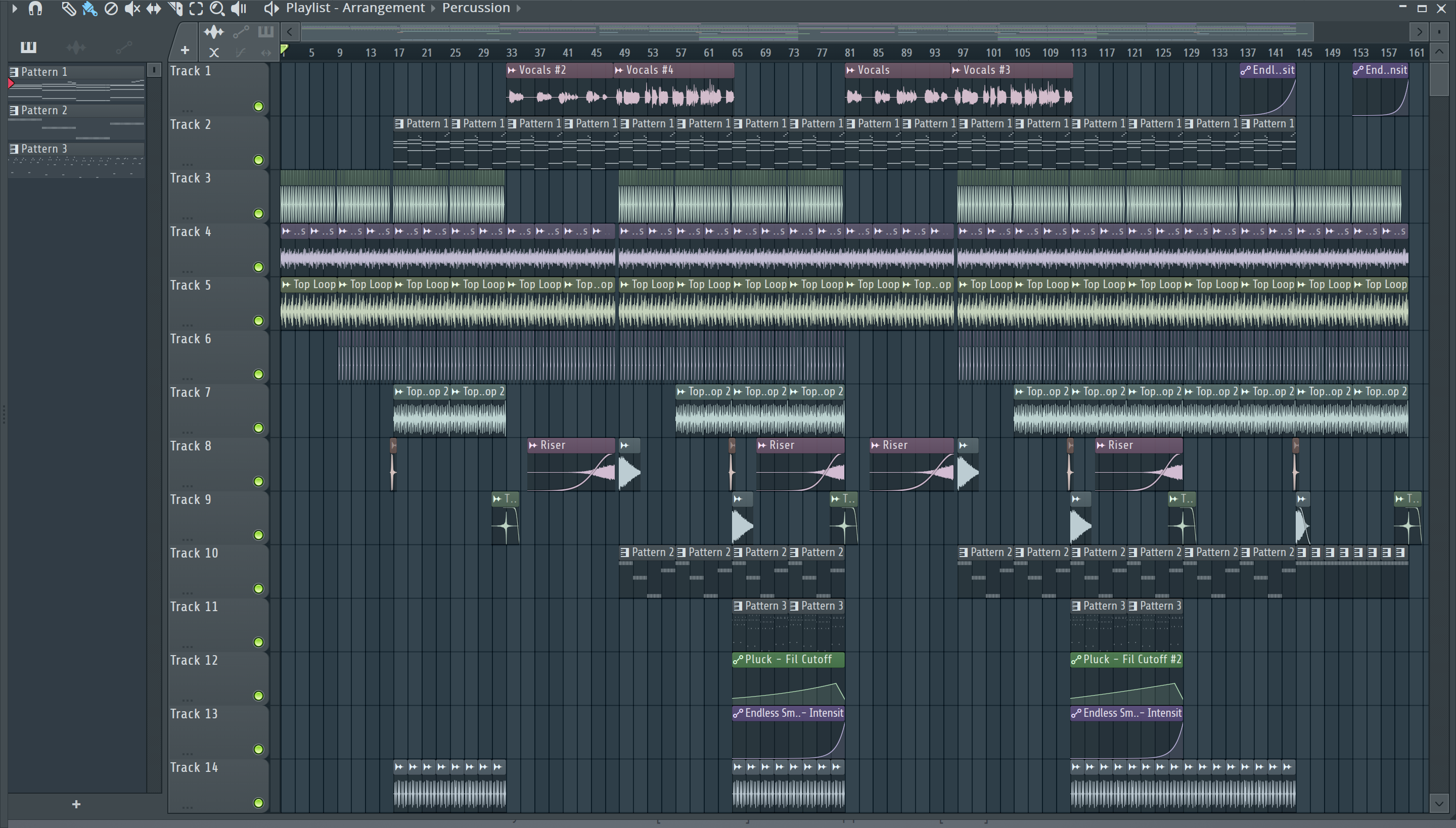1456x828 pixels.
Task: Click the bar 1 playhead marker
Action: [x=284, y=50]
